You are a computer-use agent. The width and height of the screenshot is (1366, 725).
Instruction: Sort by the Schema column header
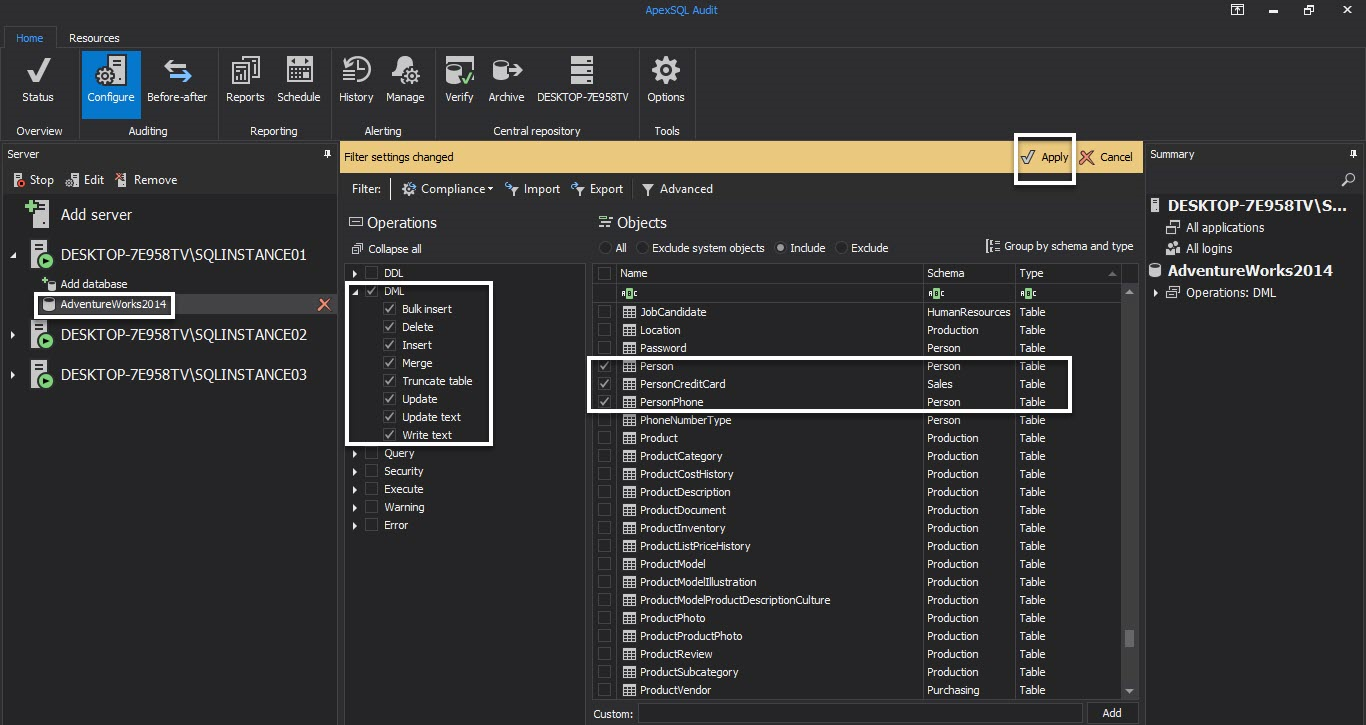[x=968, y=273]
